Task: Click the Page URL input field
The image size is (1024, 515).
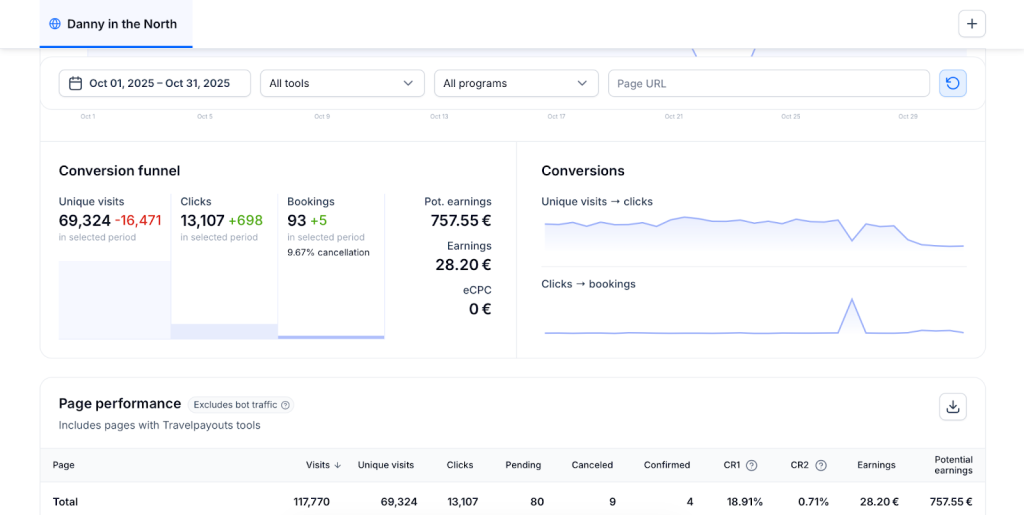Action: tap(768, 83)
